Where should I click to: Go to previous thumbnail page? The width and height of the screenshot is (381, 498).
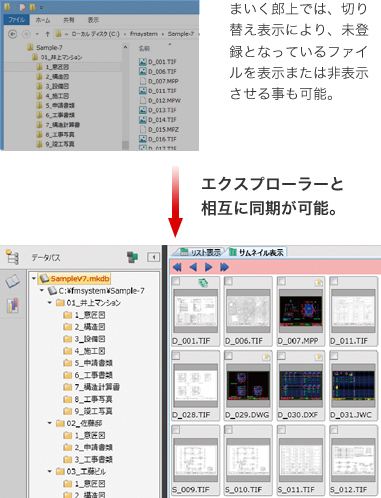point(193,267)
